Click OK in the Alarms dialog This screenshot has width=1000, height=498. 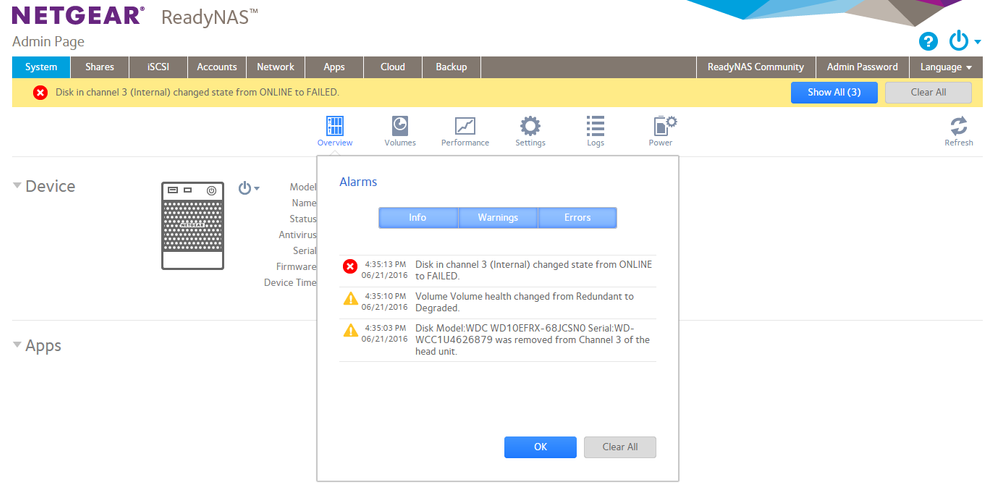coord(540,447)
